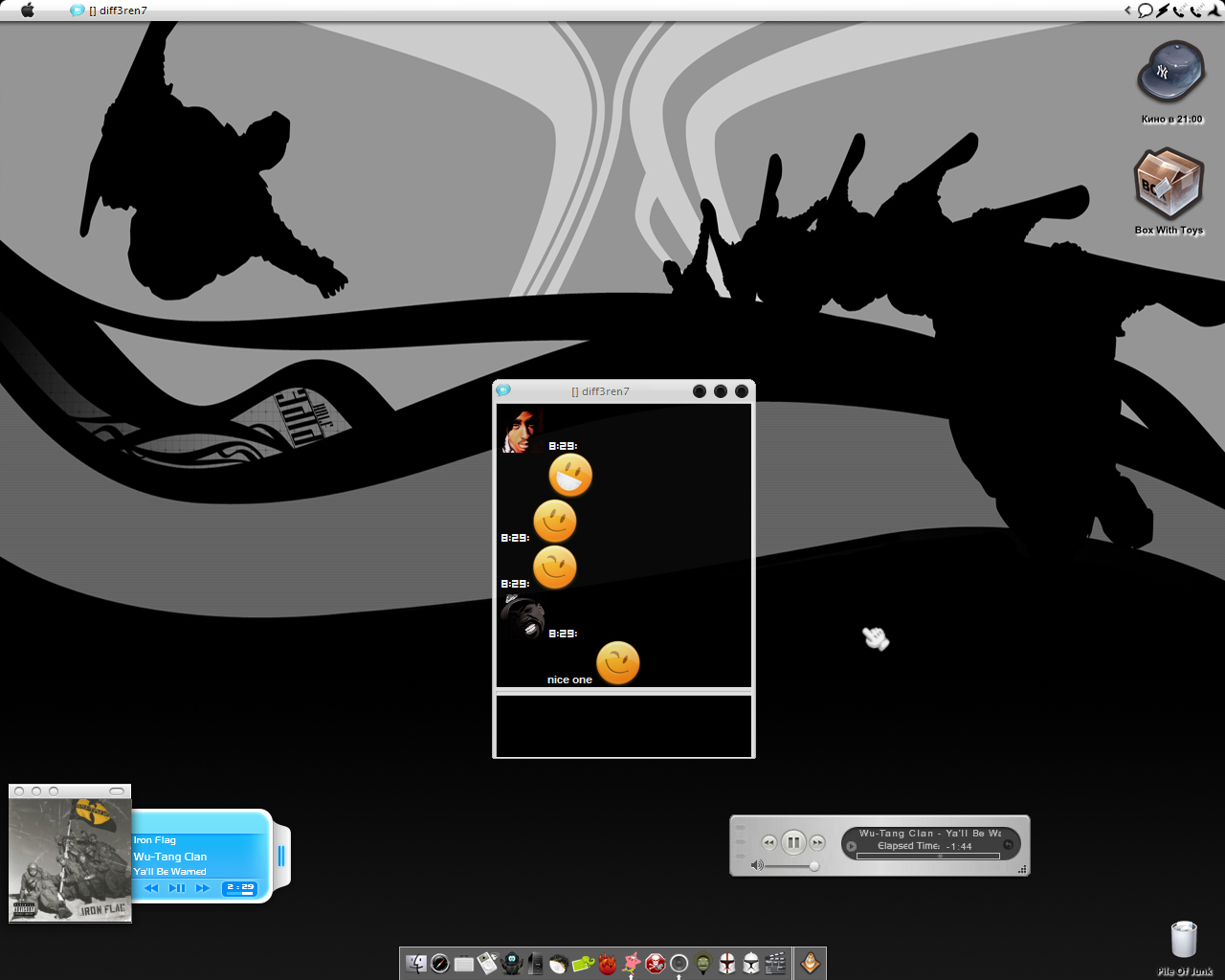Rewind in the blue widget player
The image size is (1225, 980).
coord(151,888)
